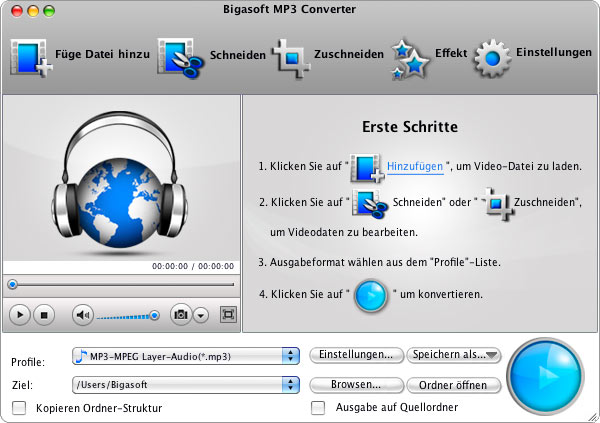Click the Browsen... button

[356, 385]
